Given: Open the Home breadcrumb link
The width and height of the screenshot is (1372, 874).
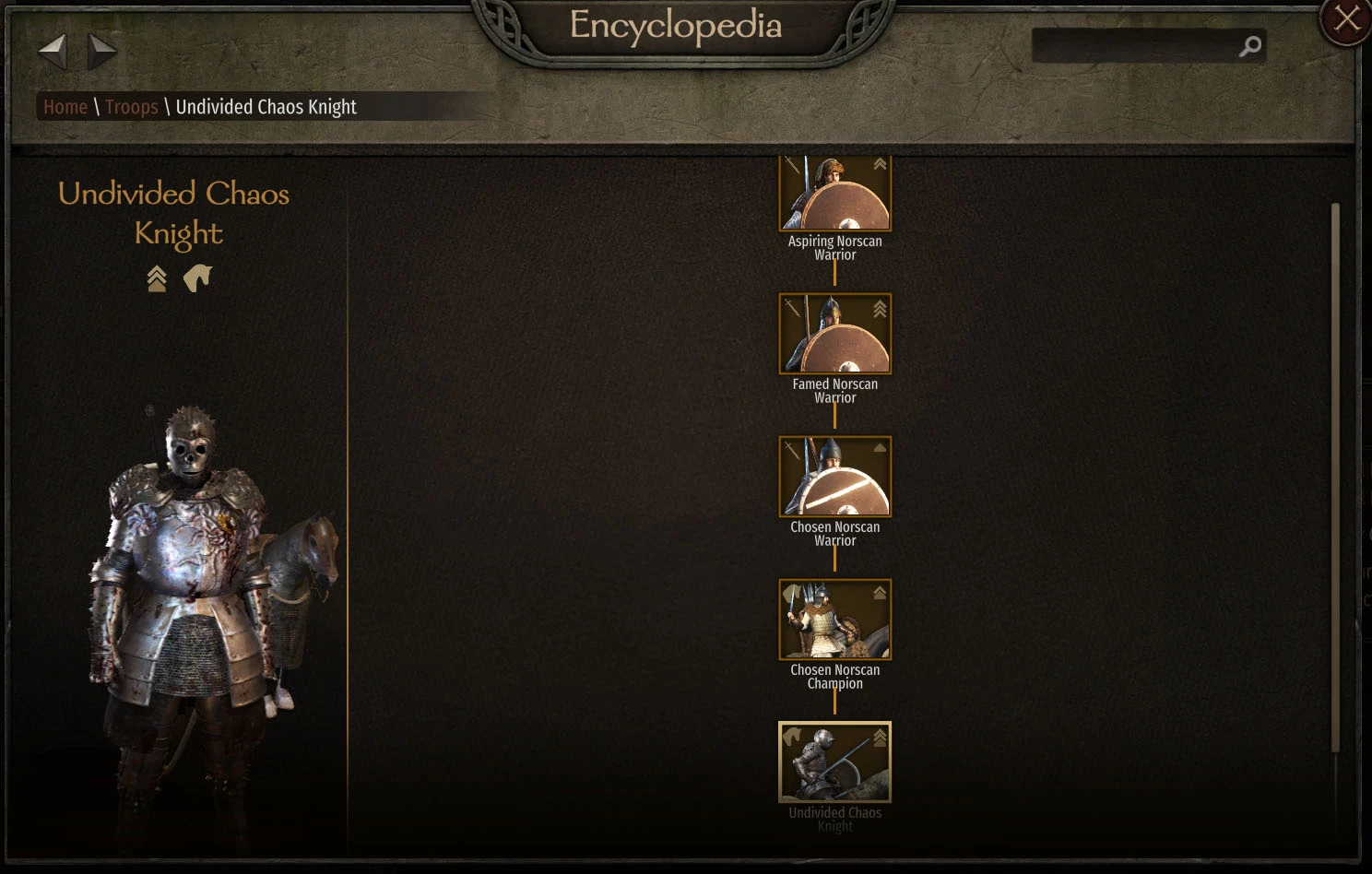Looking at the screenshot, I should (65, 107).
